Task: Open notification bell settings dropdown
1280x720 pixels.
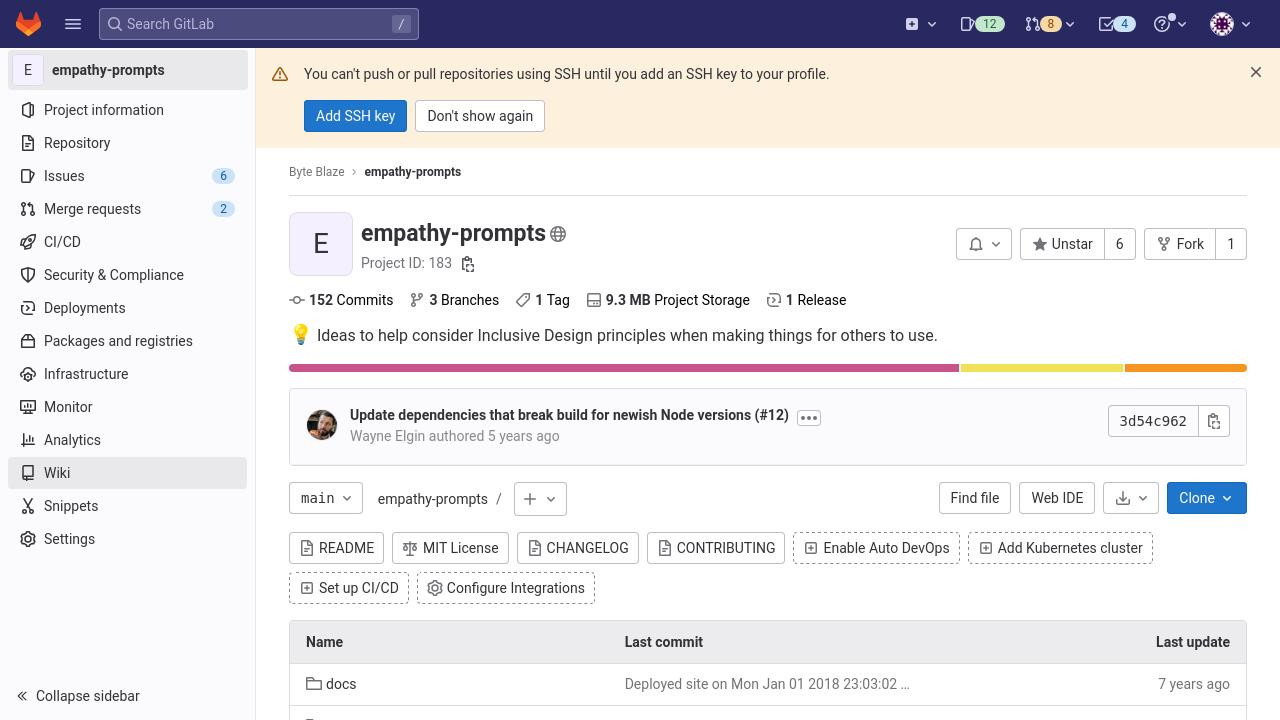Action: pos(984,244)
